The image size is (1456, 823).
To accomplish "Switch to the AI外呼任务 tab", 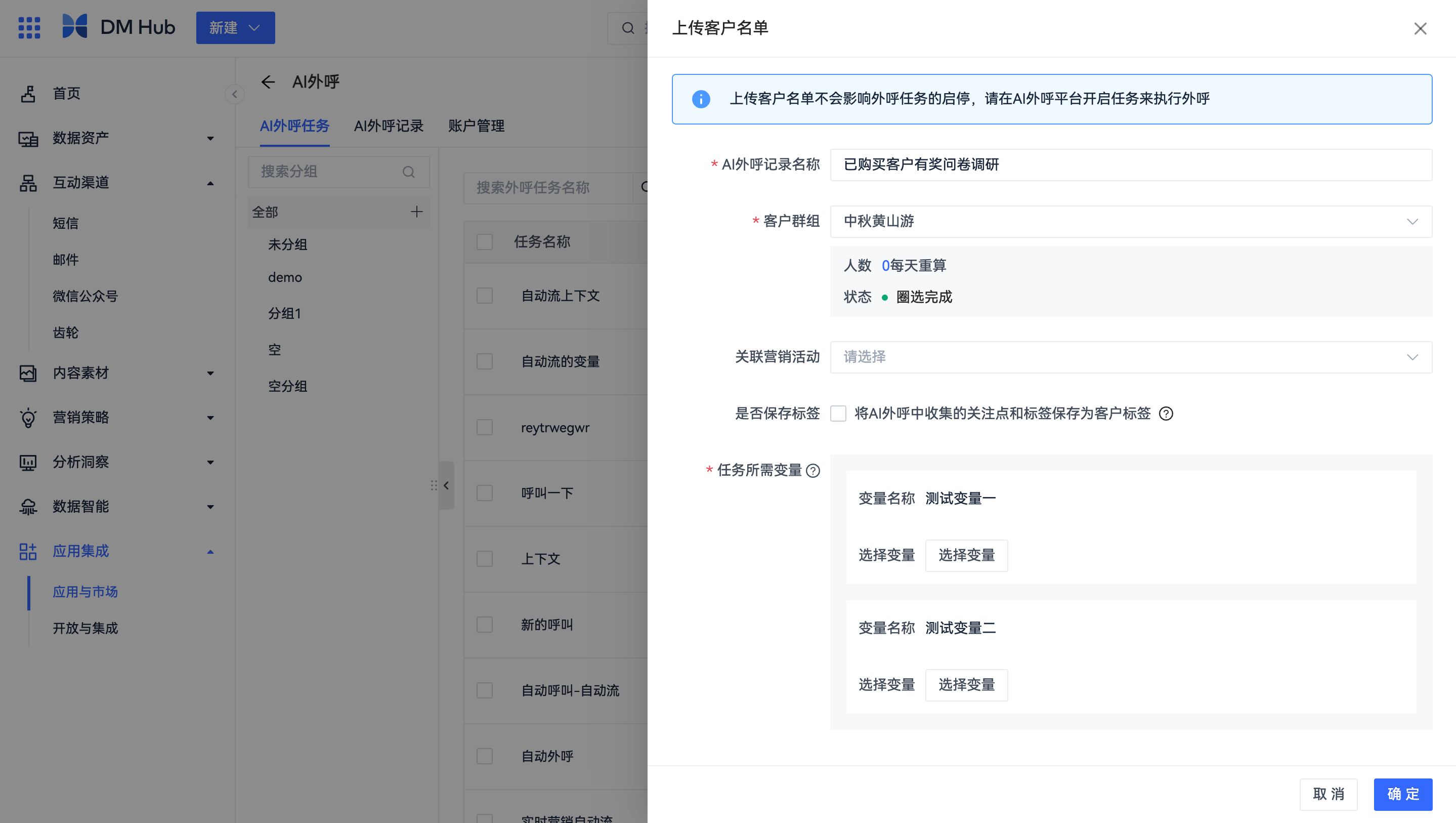I will 294,126.
